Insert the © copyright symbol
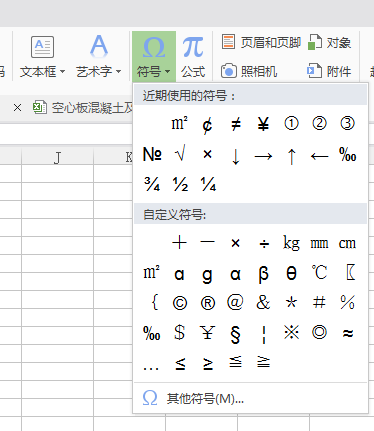This screenshot has height=431, width=374. 180,303
